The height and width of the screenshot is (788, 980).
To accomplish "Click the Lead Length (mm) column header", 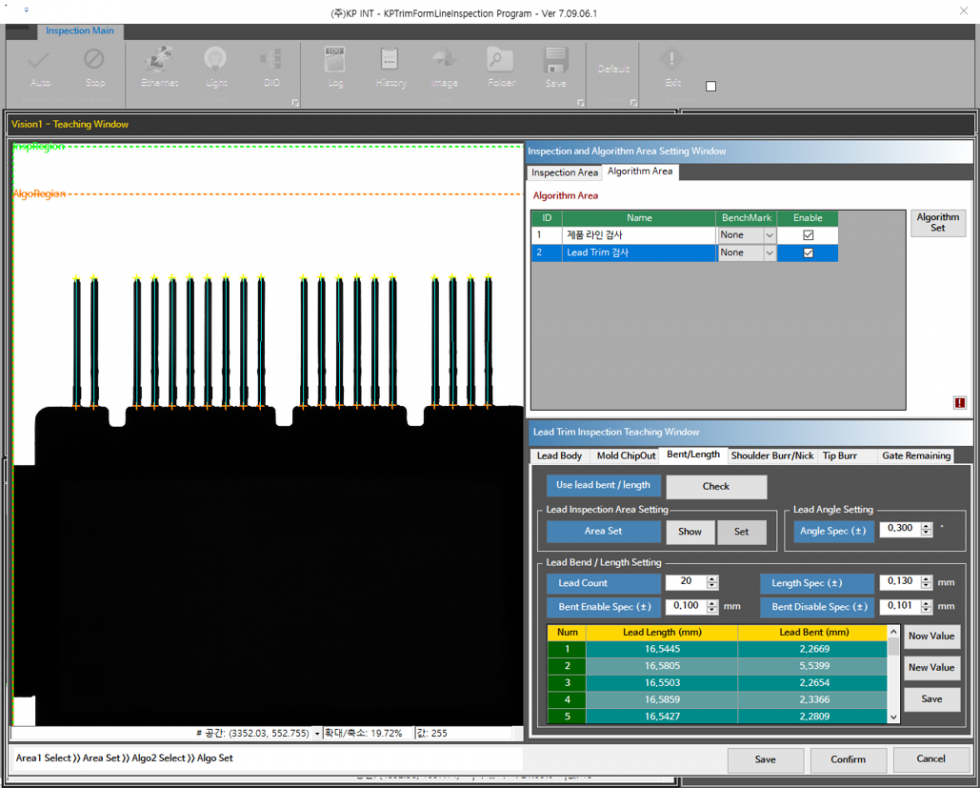I will click(662, 632).
